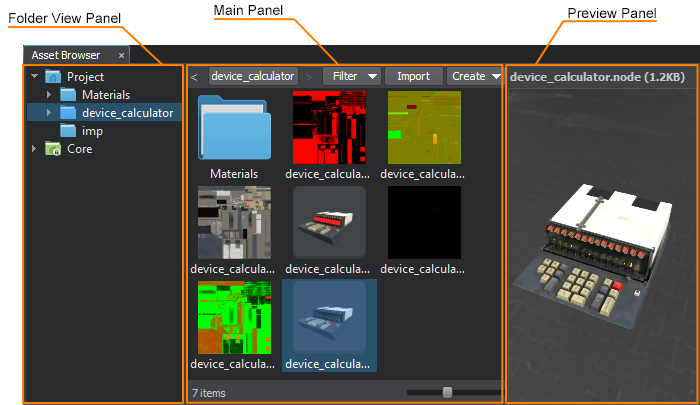Viewport: 700px width, 405px height.
Task: Select the unselected calculator node icon in middle row
Action: pos(329,222)
